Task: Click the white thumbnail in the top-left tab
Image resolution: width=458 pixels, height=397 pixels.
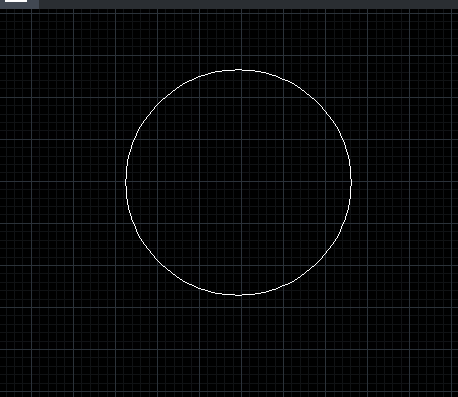Action: coord(16,1)
